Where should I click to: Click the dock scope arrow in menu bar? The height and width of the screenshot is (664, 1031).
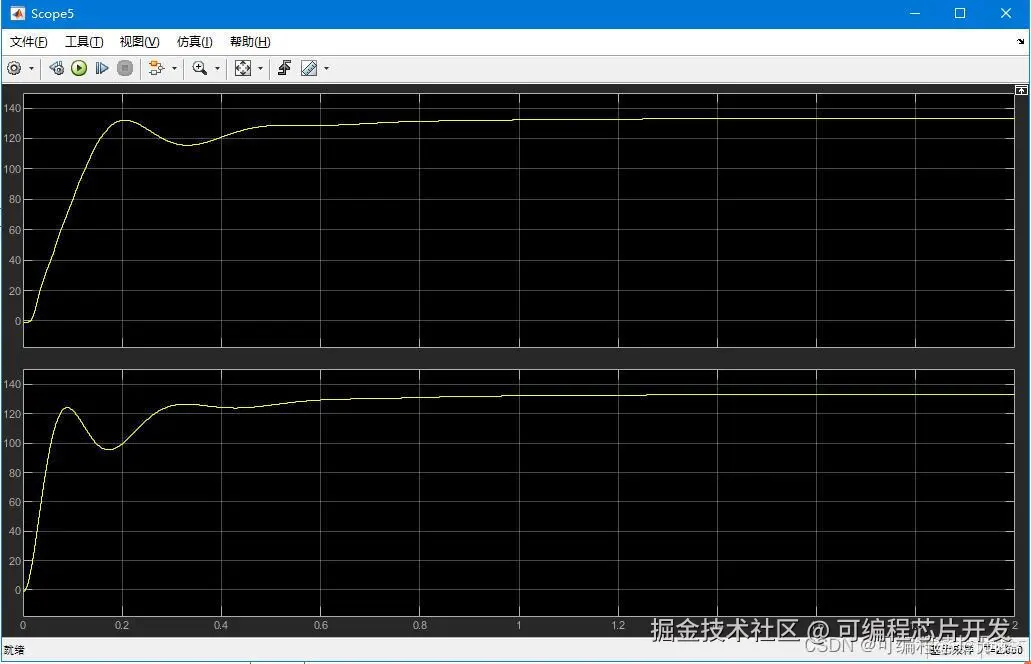coord(1020,41)
